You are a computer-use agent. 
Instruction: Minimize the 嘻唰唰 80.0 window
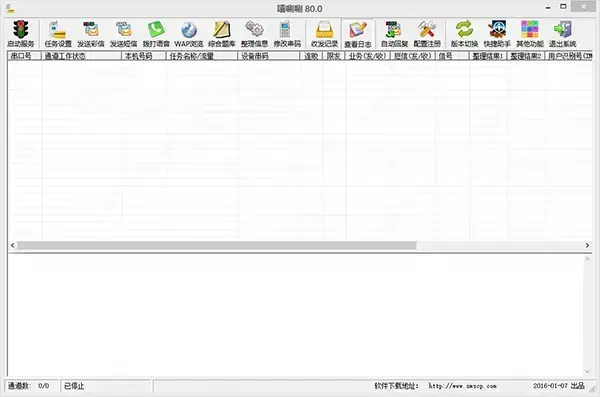tap(548, 7)
